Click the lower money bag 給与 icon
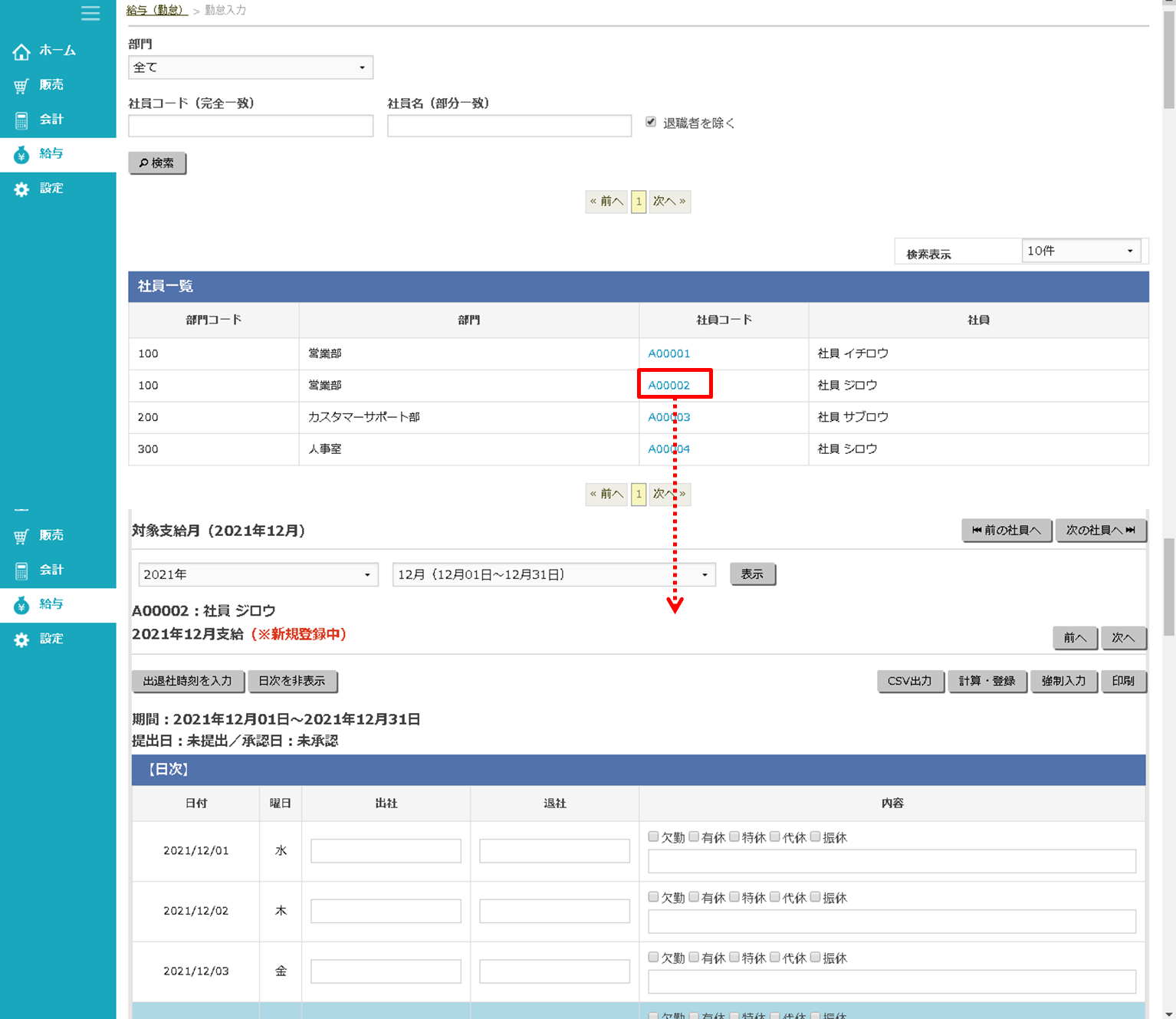This screenshot has height=1019, width=1176. coord(21,605)
